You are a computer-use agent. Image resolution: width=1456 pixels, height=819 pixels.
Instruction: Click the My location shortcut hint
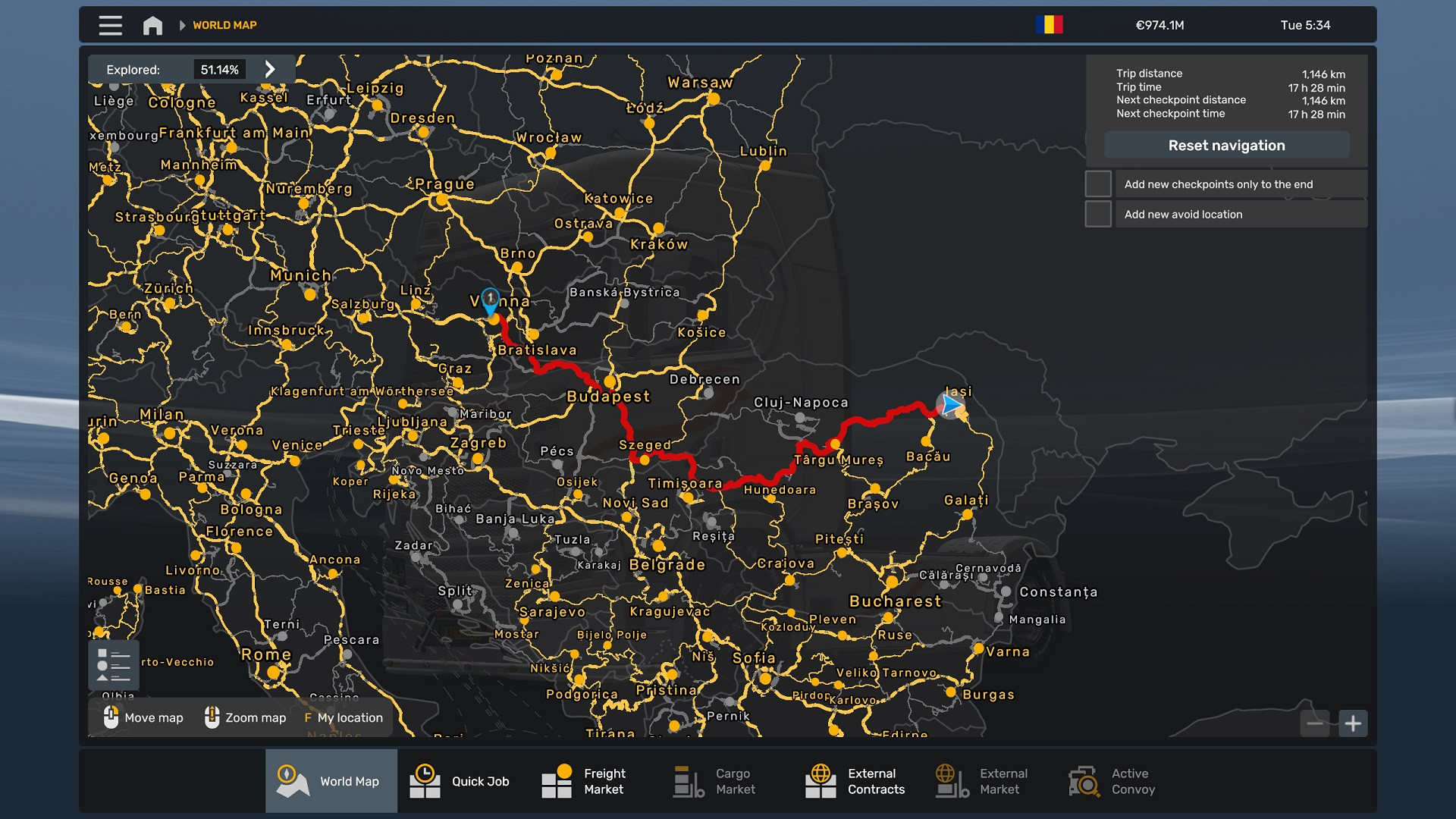(x=344, y=717)
